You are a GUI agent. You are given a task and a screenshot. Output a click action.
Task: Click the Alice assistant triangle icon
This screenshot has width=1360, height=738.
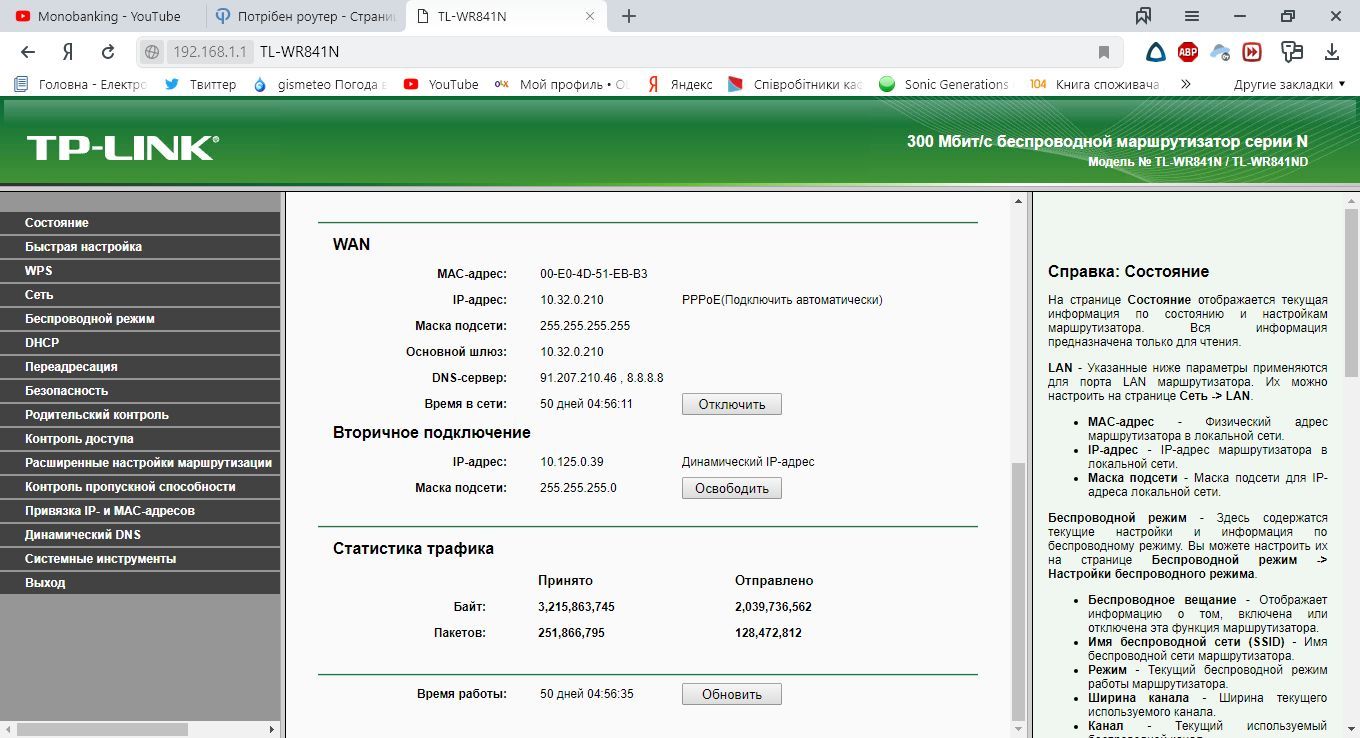[x=1155, y=52]
